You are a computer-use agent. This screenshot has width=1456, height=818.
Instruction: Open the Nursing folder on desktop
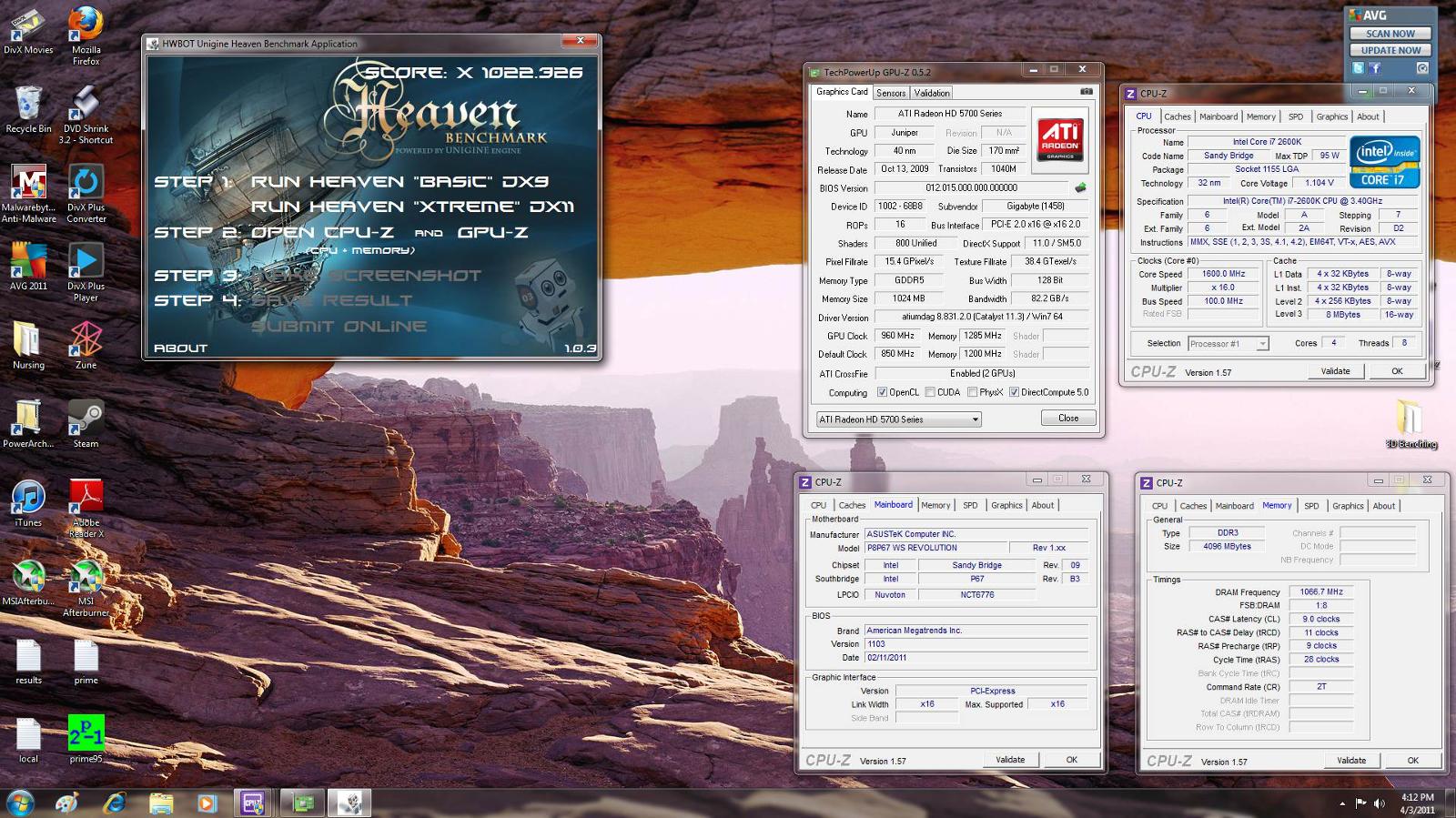[x=28, y=346]
